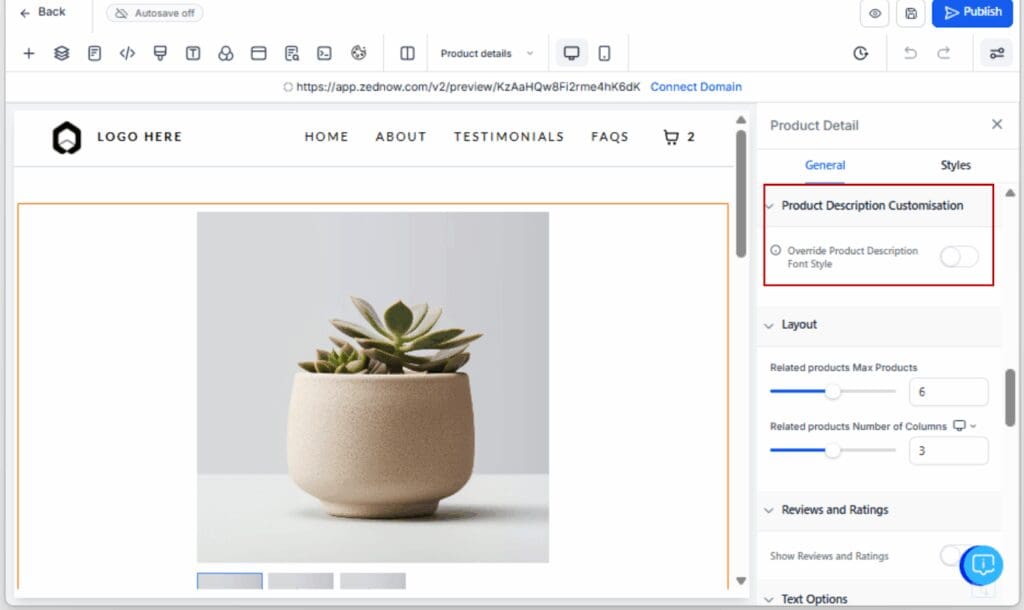Toggle Override Product Description Font Style

click(958, 257)
